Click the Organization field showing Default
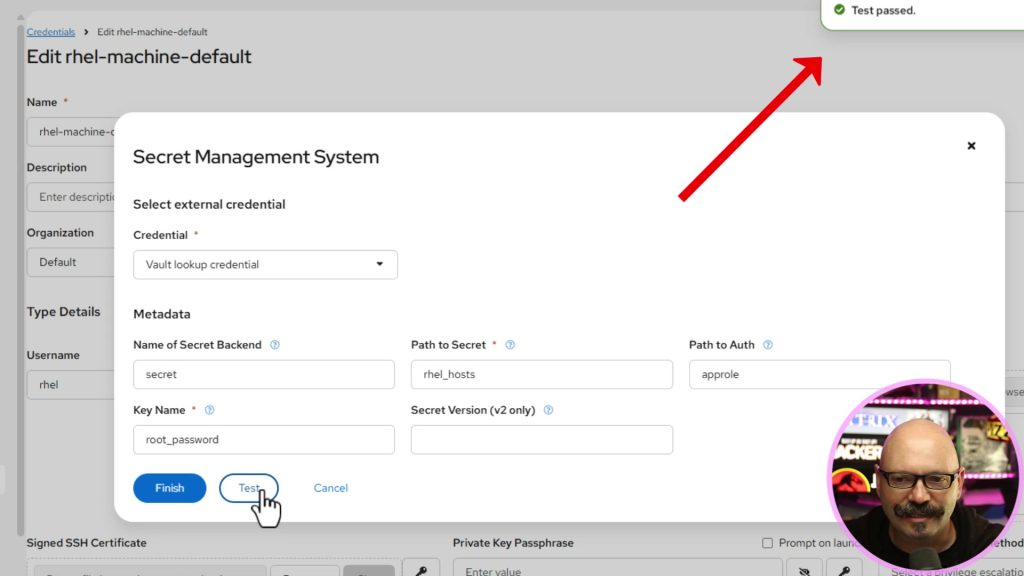Screen dimensions: 1024x576 pos(71,262)
